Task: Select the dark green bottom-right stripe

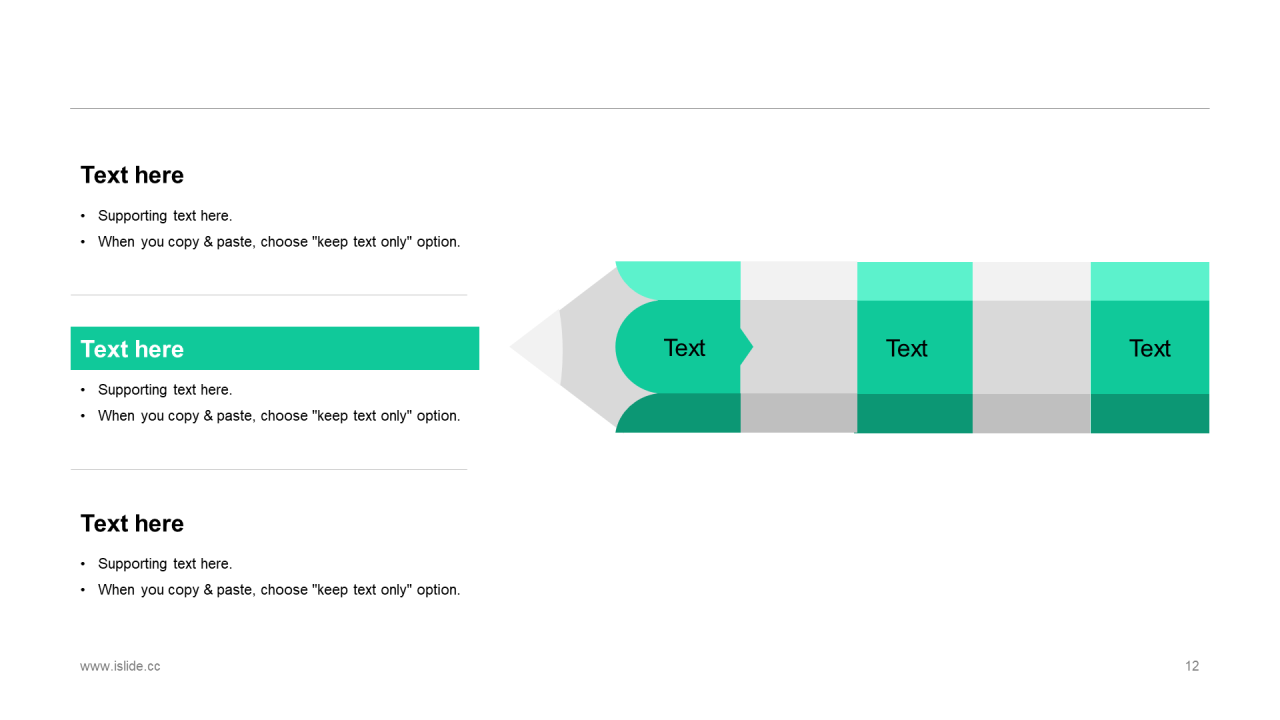Action: (x=1150, y=413)
